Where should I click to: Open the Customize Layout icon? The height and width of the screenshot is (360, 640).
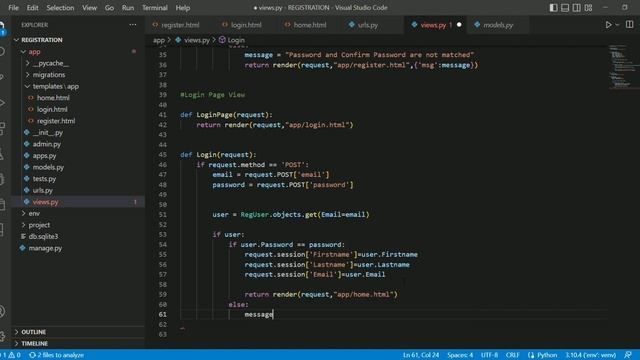click(588, 8)
